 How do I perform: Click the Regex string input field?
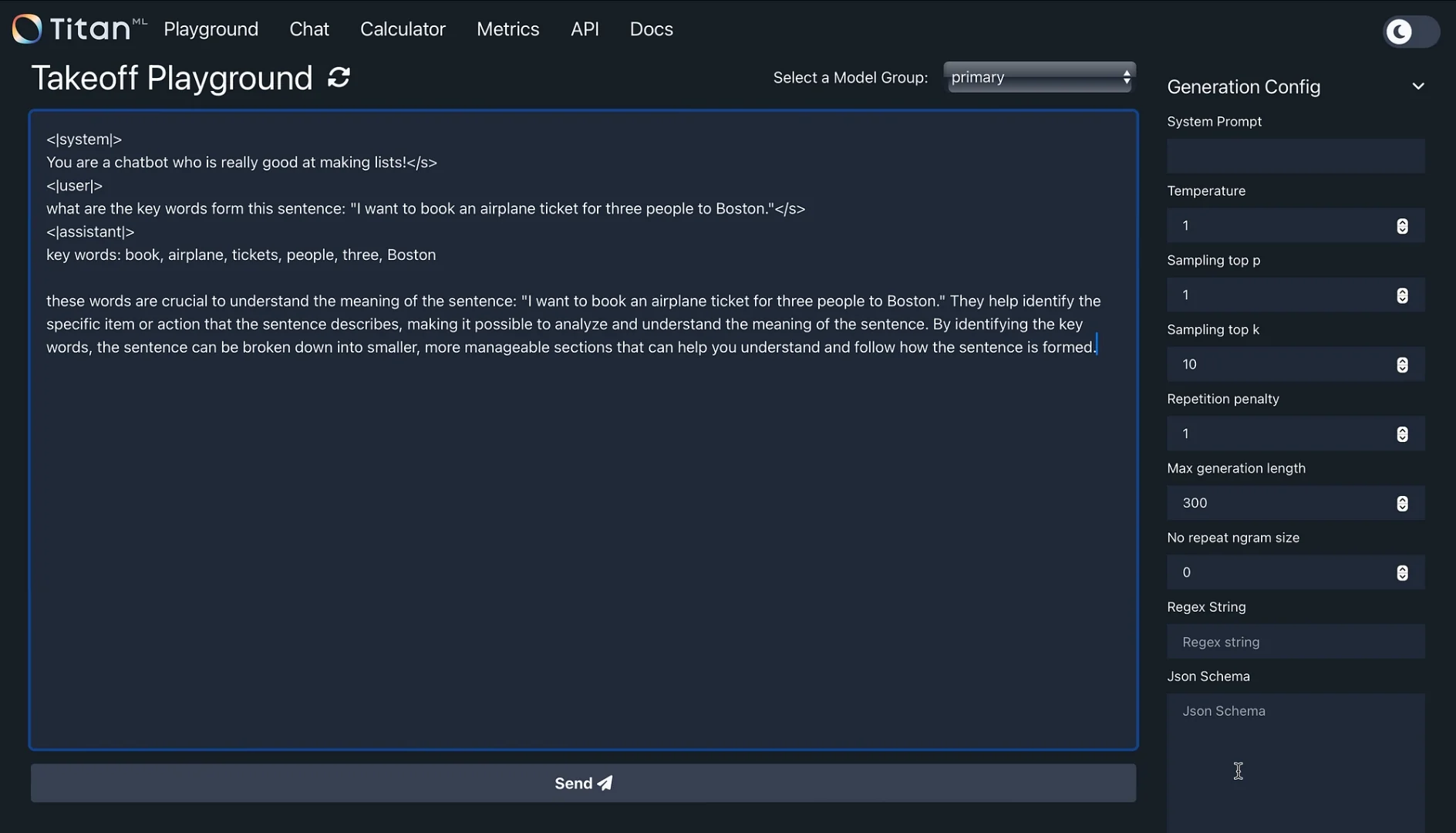(x=1296, y=641)
